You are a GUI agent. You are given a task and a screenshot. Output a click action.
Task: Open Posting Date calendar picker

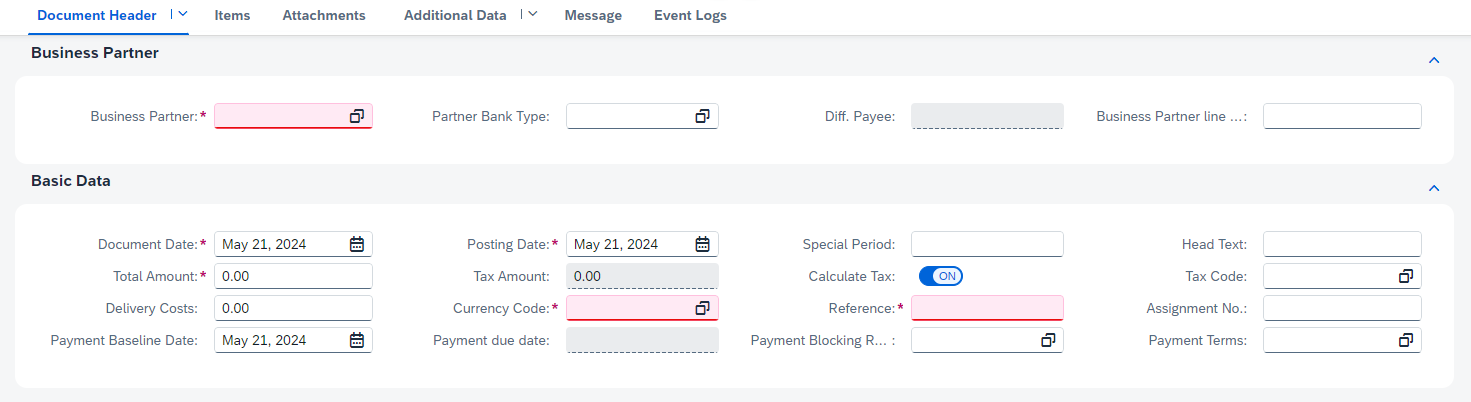coord(702,244)
